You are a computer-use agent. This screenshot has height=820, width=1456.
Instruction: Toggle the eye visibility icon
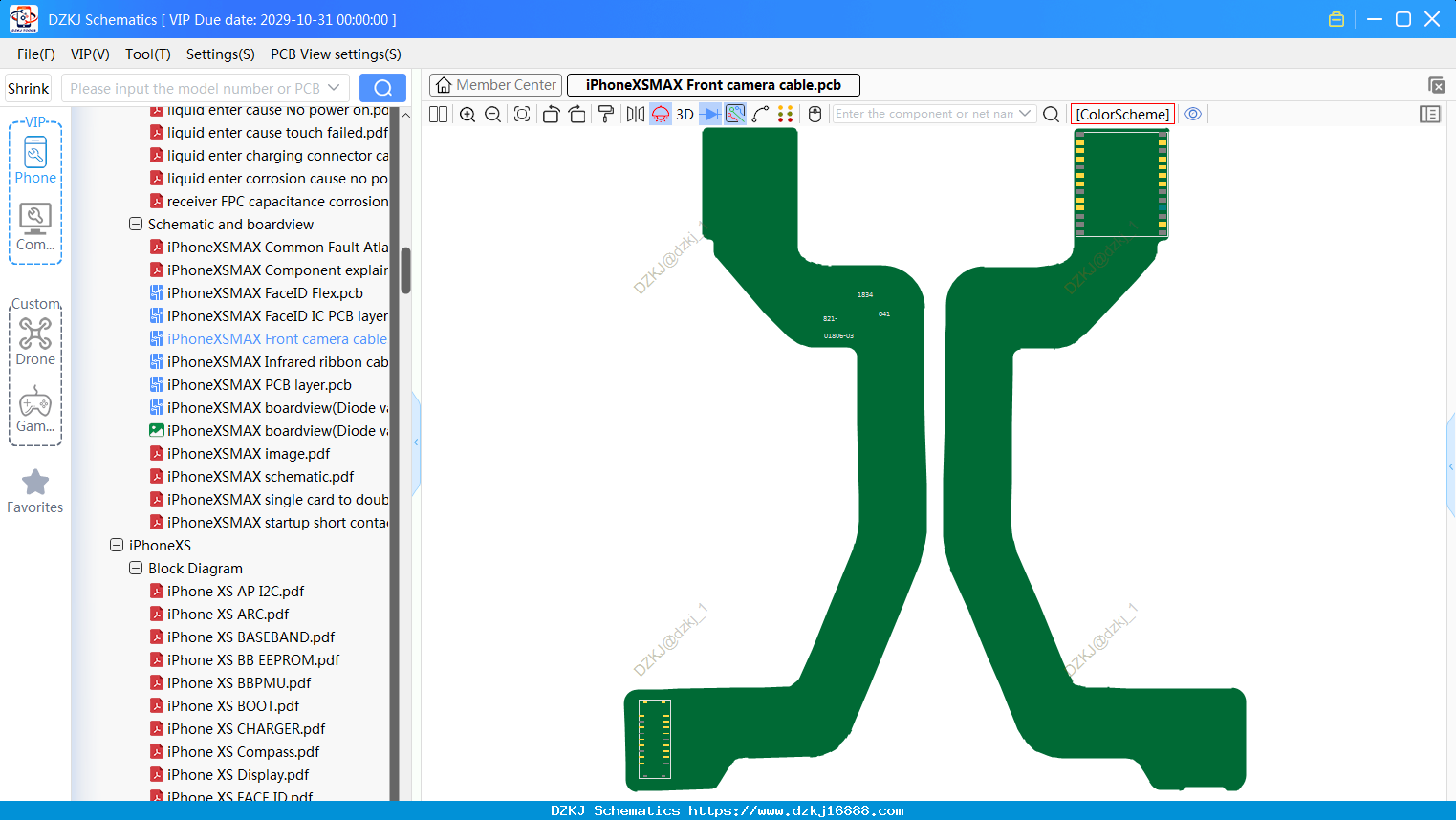[x=1193, y=114]
